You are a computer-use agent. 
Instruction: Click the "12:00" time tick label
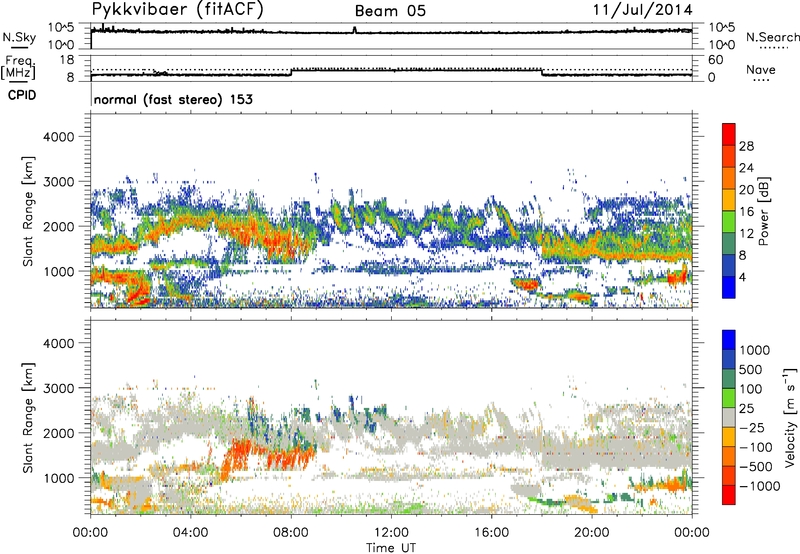[391, 533]
